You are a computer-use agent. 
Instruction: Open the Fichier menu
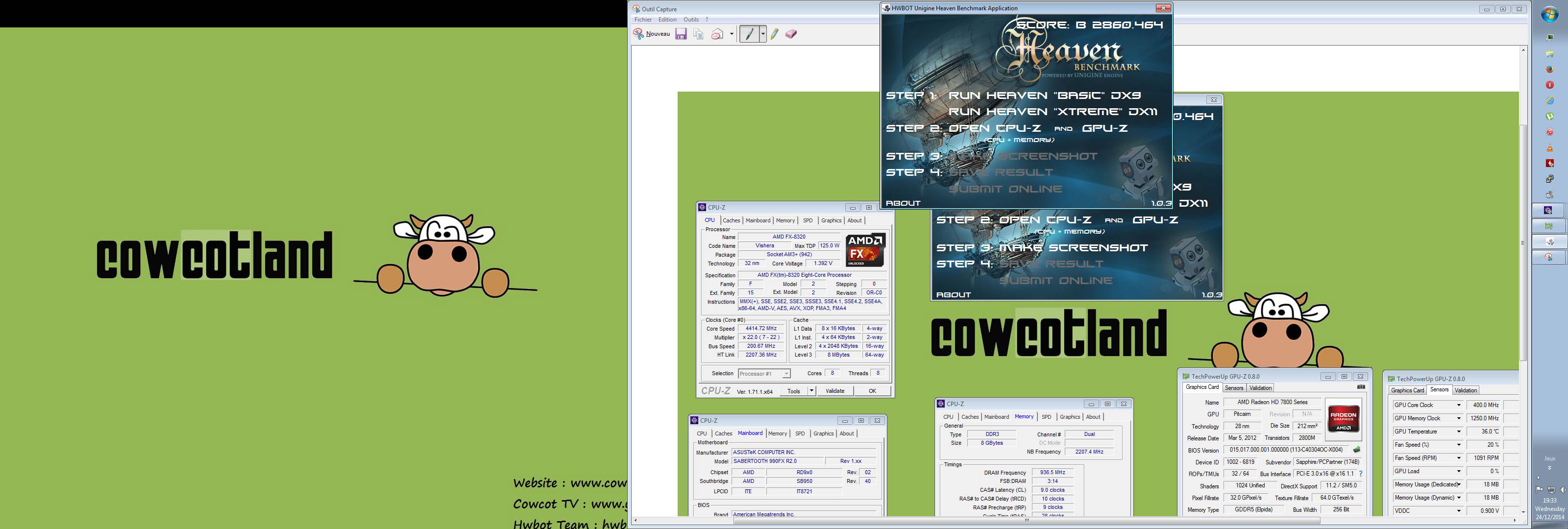pos(643,20)
